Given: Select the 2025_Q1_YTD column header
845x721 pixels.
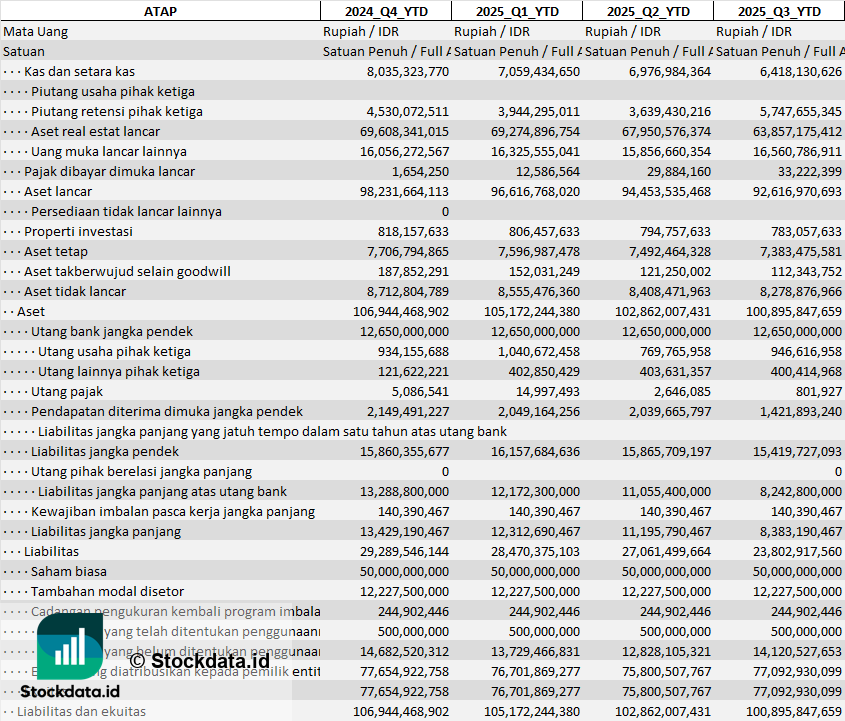Looking at the screenshot, I should pos(516,11).
